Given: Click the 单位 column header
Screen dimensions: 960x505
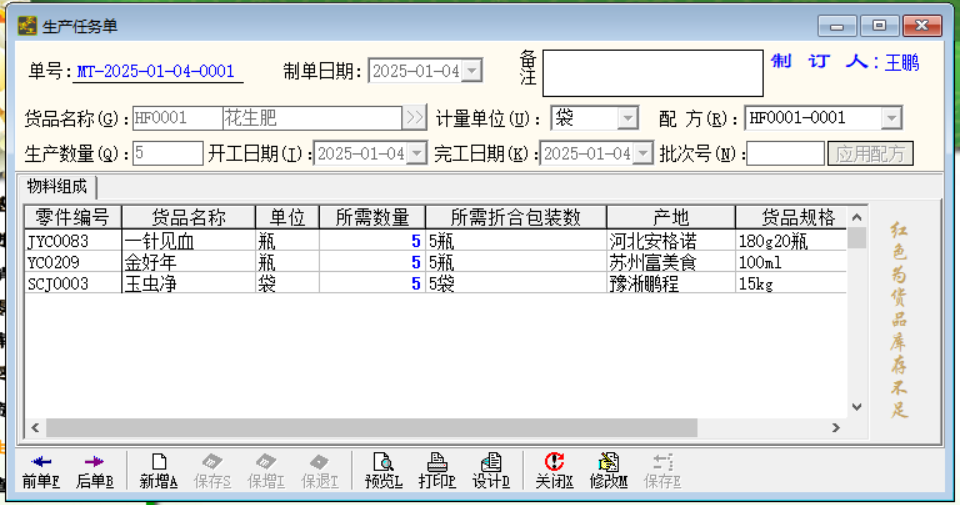Looking at the screenshot, I should pyautogui.click(x=287, y=217).
